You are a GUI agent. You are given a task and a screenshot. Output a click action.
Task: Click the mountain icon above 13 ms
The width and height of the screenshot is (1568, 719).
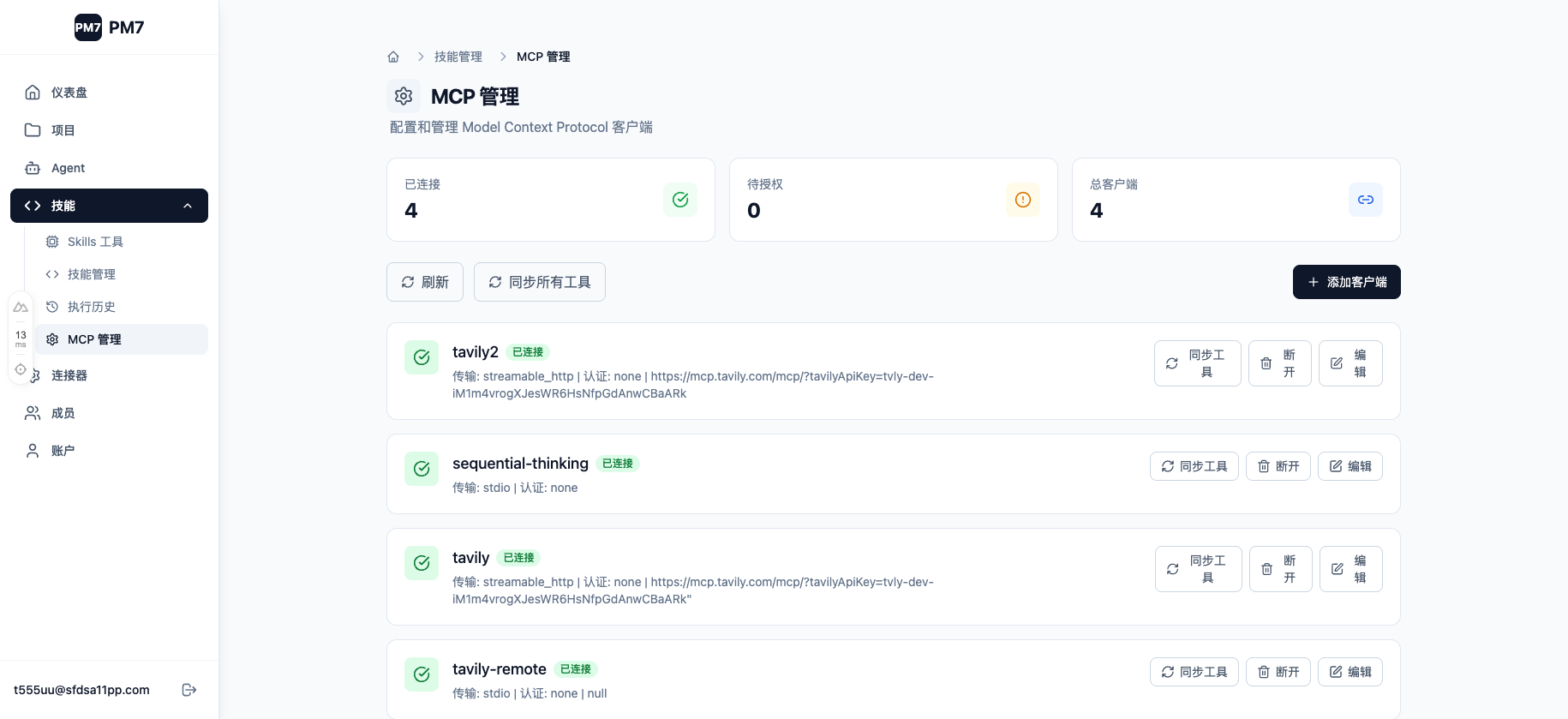coord(21,307)
